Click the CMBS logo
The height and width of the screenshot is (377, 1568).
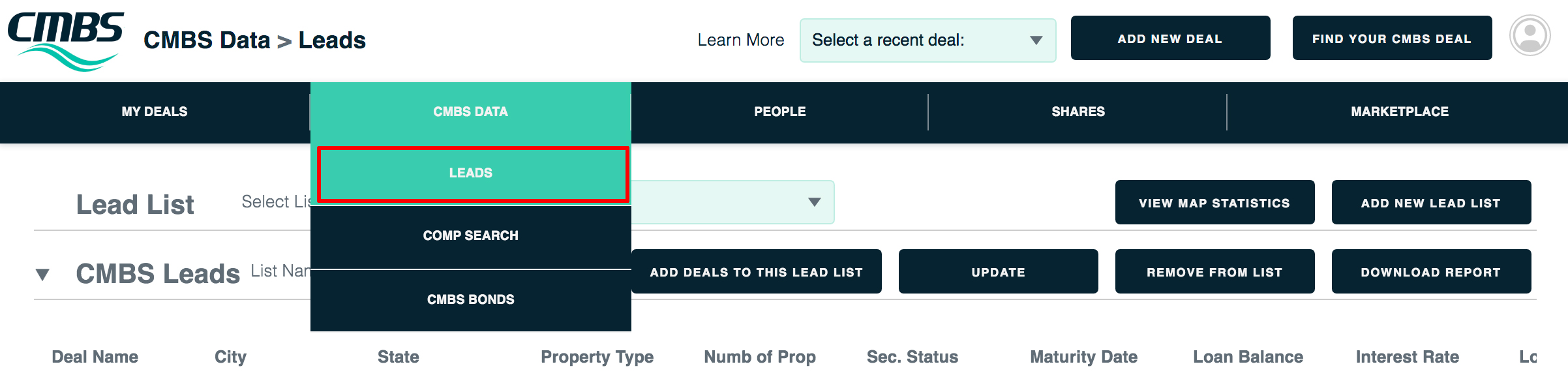(x=65, y=40)
